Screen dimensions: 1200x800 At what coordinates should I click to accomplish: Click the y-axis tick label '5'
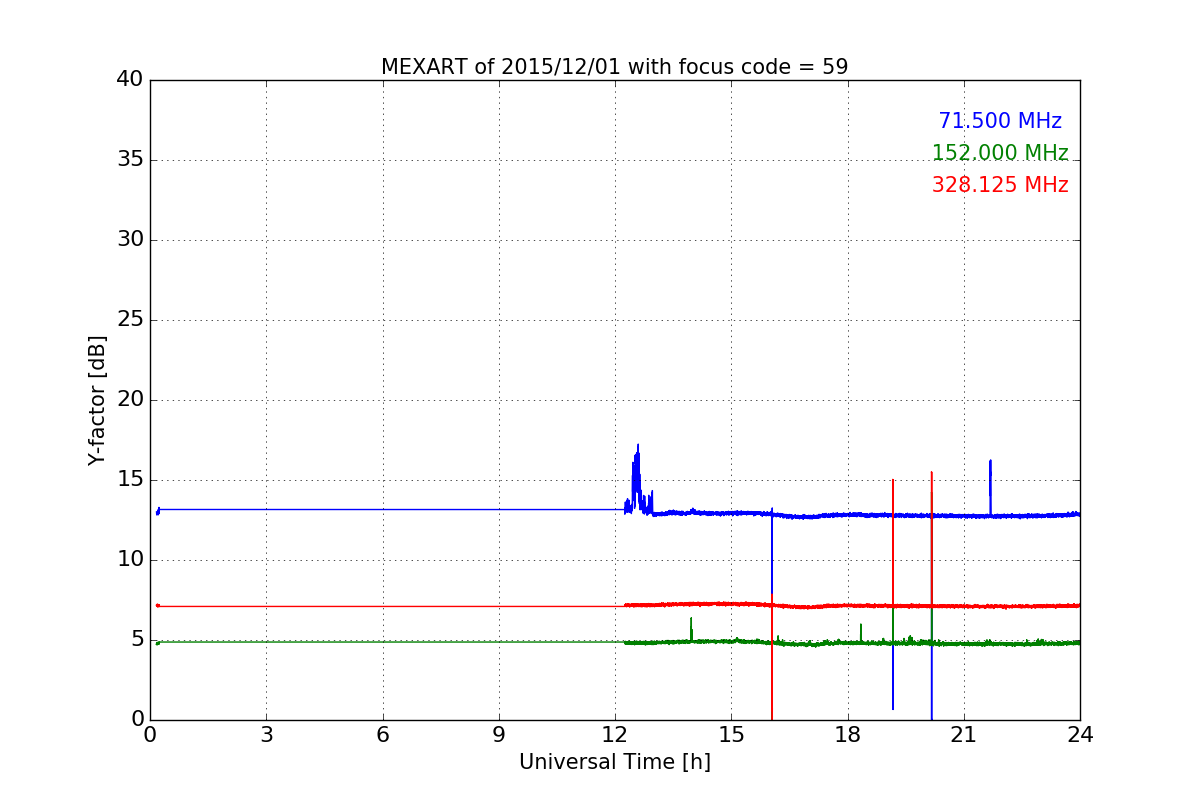point(137,640)
